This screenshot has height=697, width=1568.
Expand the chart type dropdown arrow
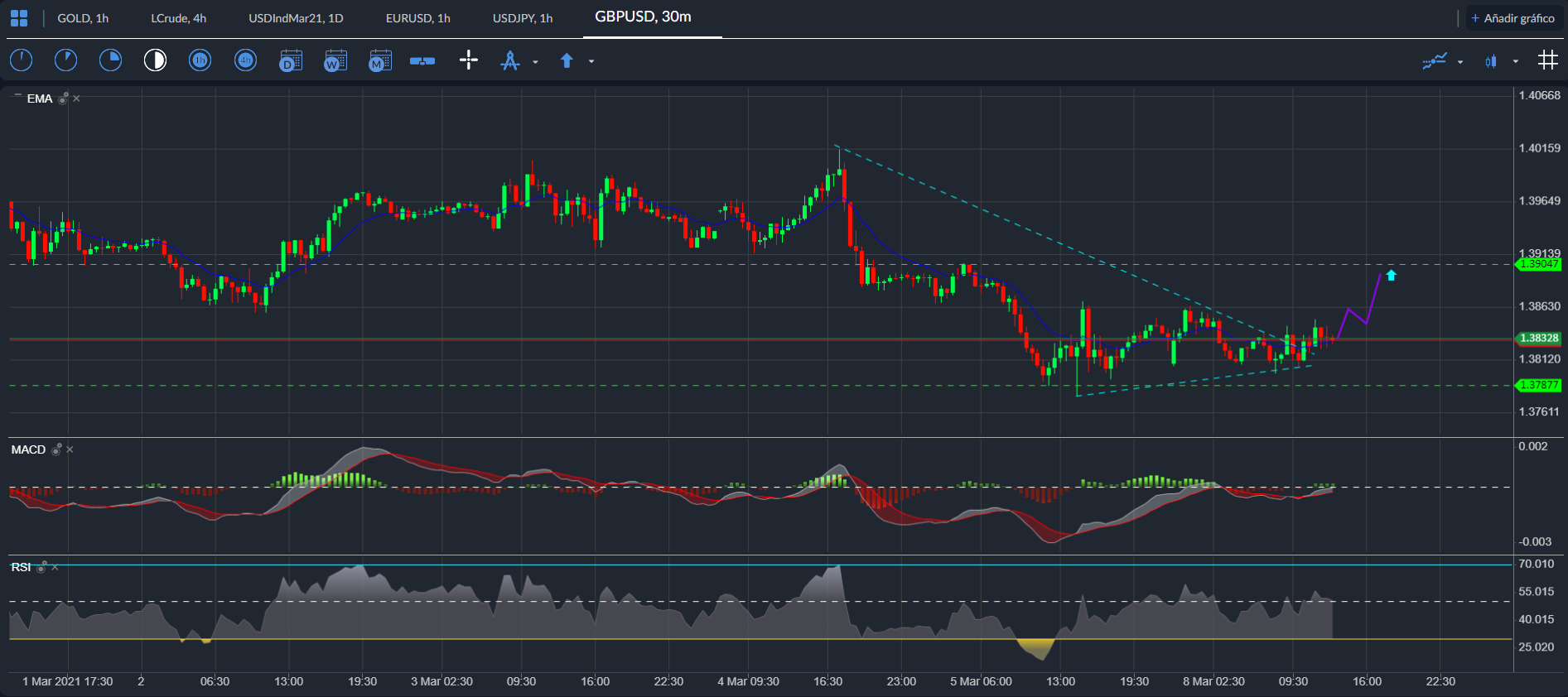(1516, 61)
